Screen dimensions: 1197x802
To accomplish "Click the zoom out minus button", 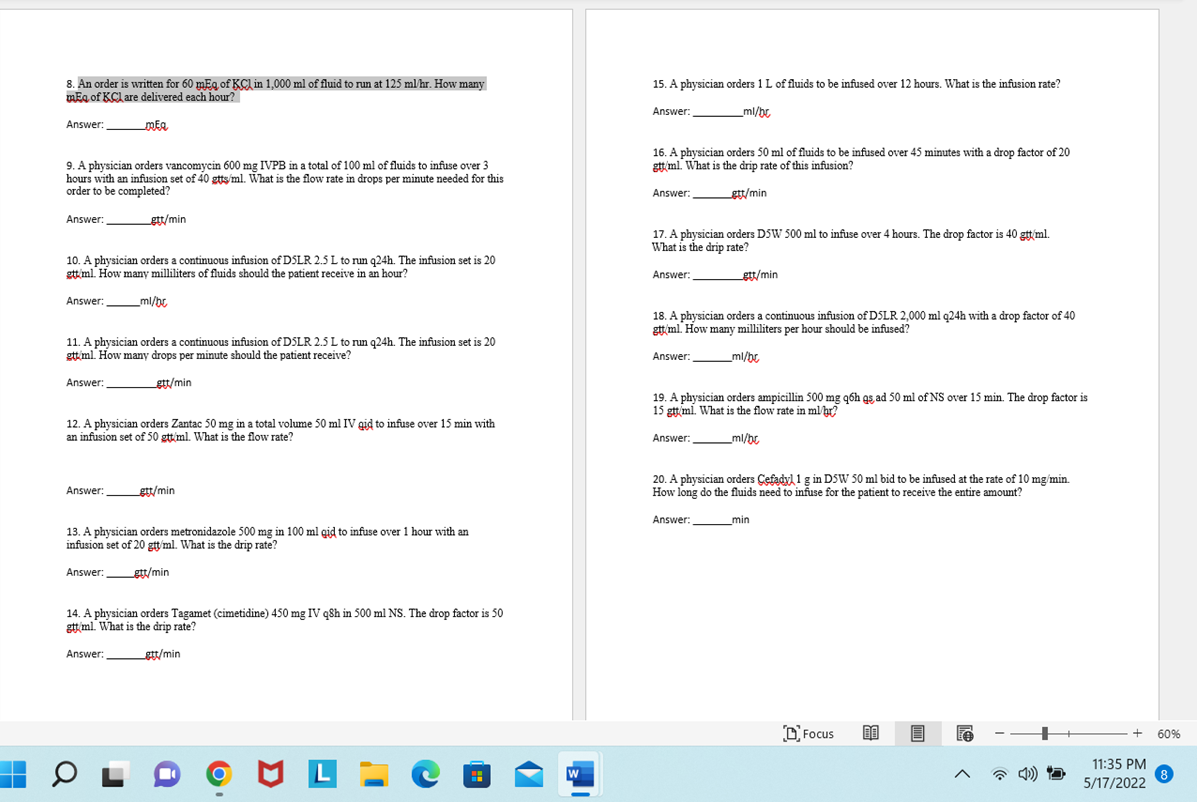I will (x=999, y=733).
